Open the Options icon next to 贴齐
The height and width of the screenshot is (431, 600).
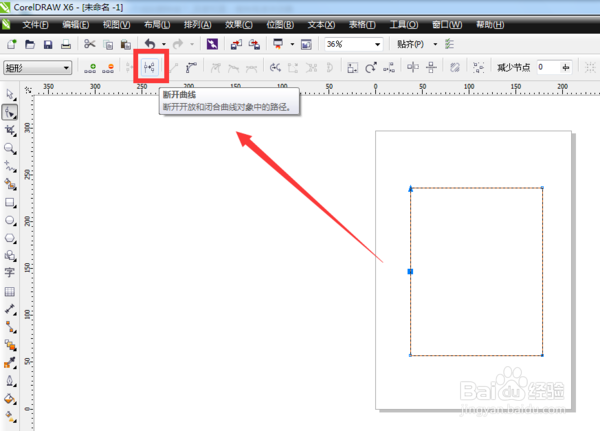pos(449,44)
